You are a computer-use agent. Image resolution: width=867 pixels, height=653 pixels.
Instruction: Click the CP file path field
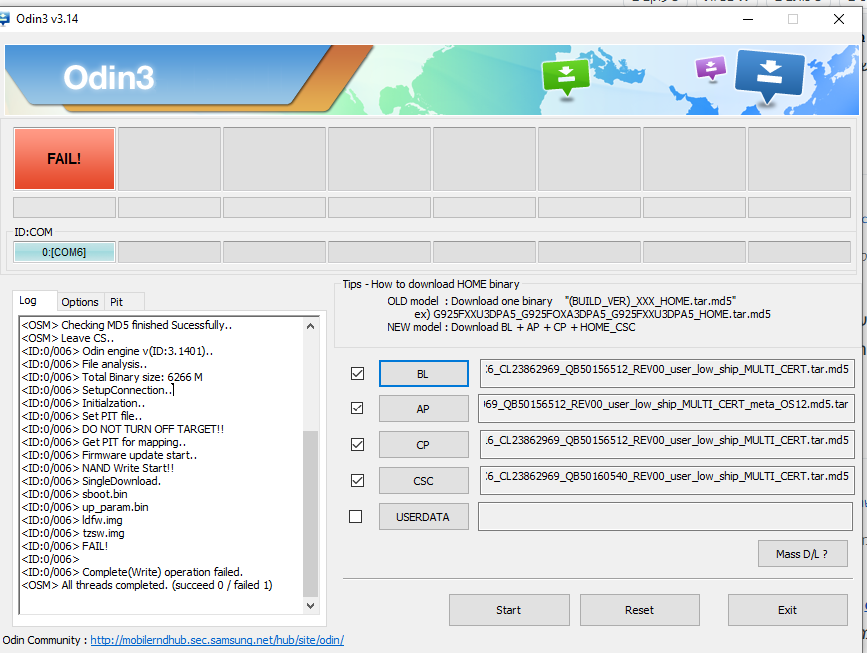(667, 443)
